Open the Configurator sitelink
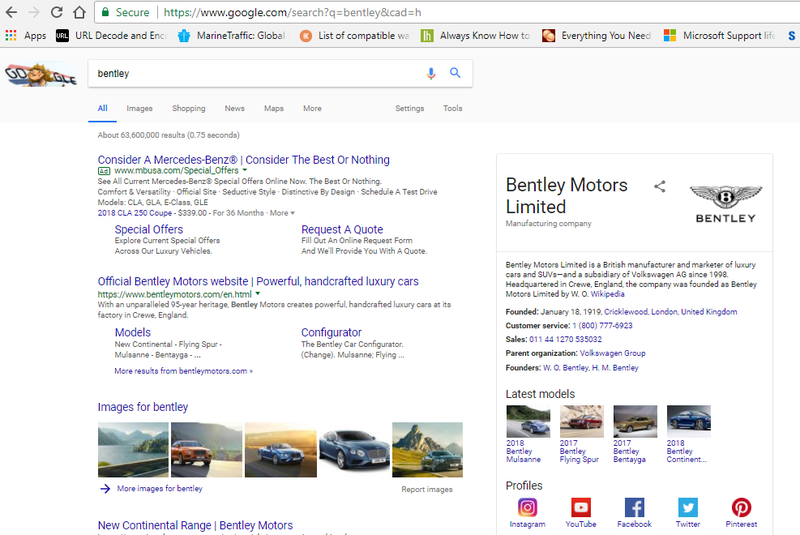800x535 pixels. click(331, 332)
